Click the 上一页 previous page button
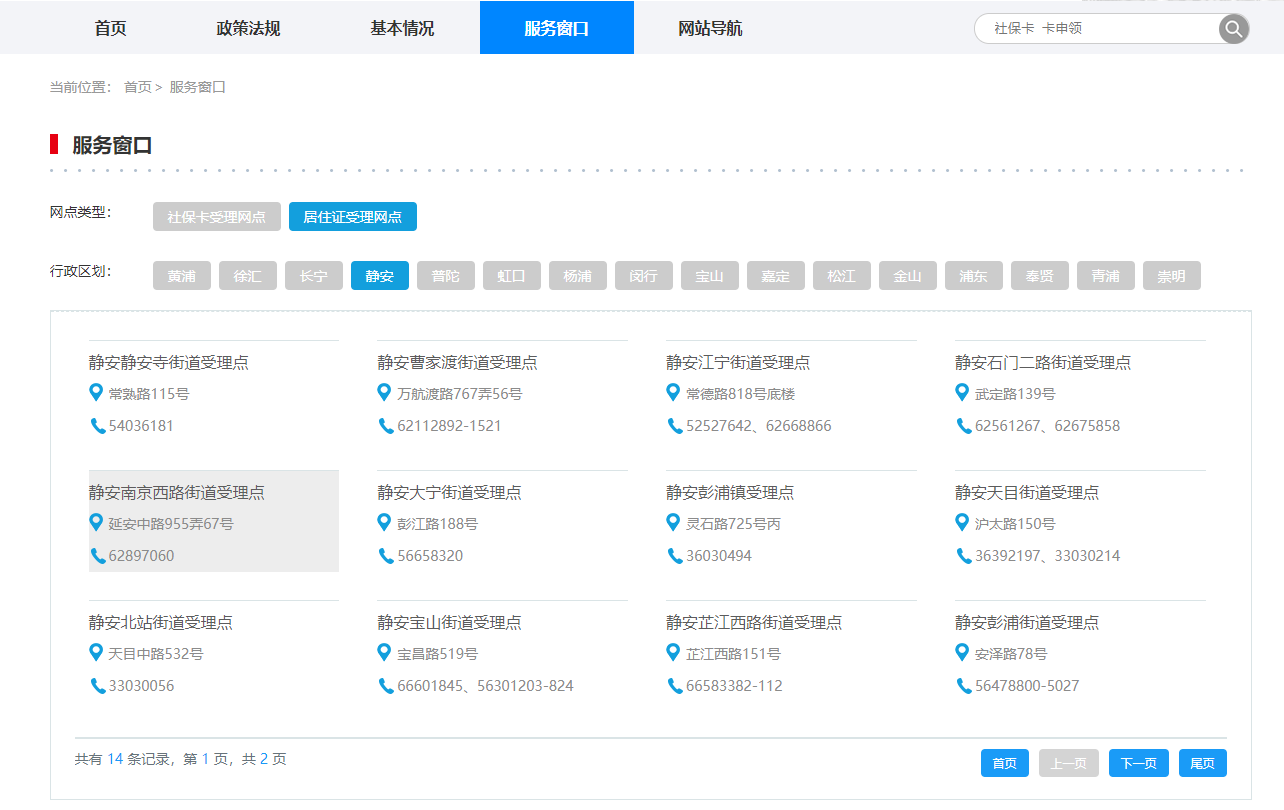 point(1069,763)
